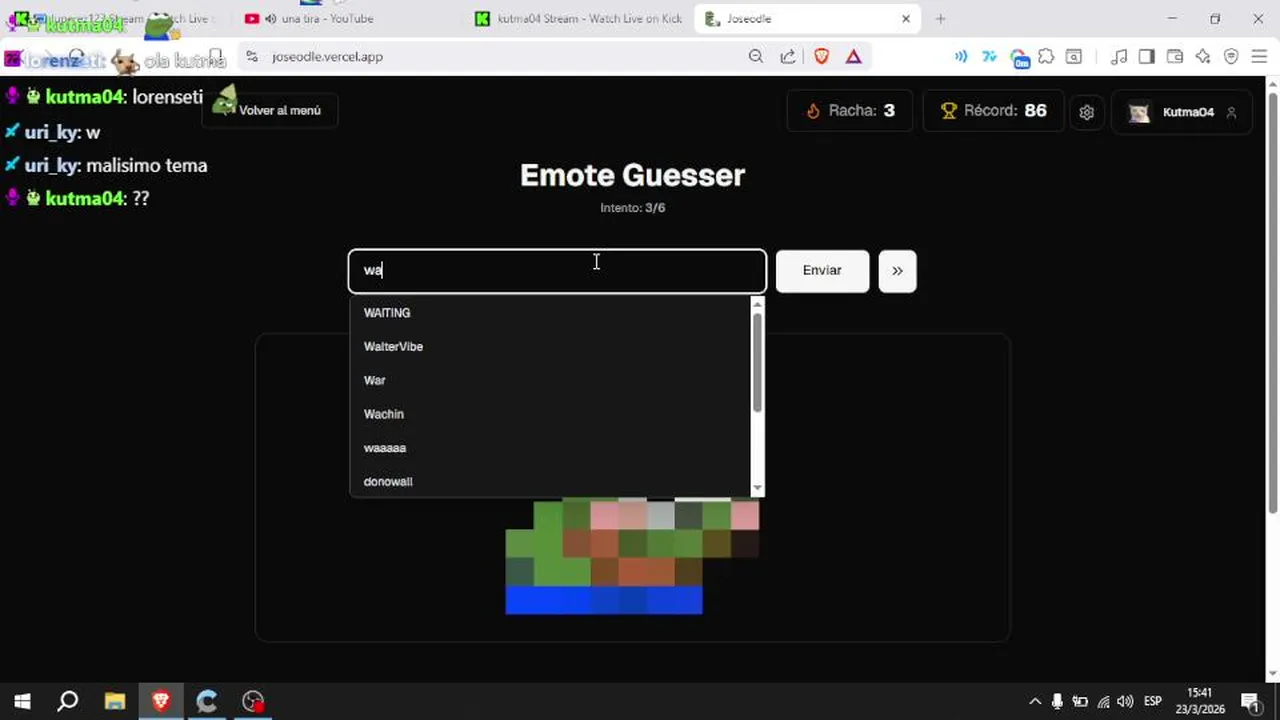Select WAITING from the suggestions list
Image resolution: width=1280 pixels, height=720 pixels.
[550, 313]
